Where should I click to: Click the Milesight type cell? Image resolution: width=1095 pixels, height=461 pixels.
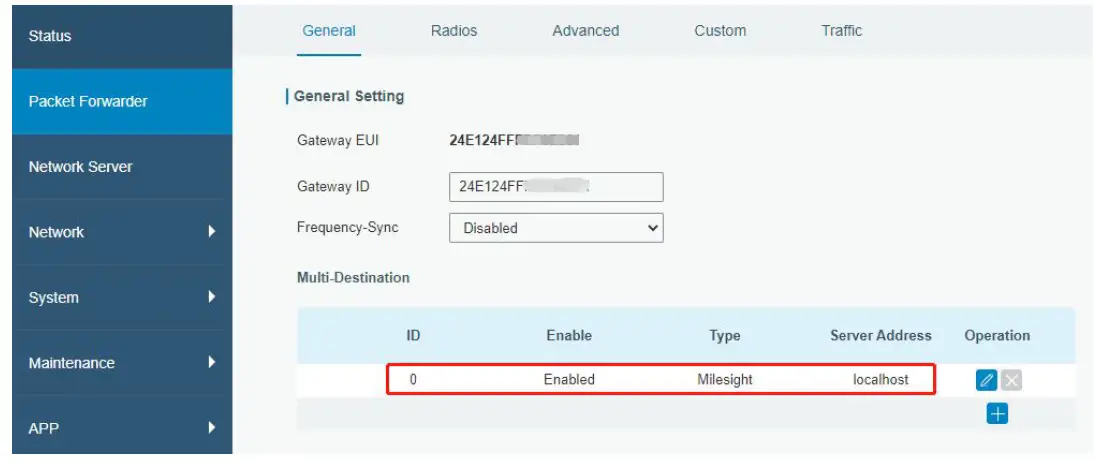coord(725,380)
